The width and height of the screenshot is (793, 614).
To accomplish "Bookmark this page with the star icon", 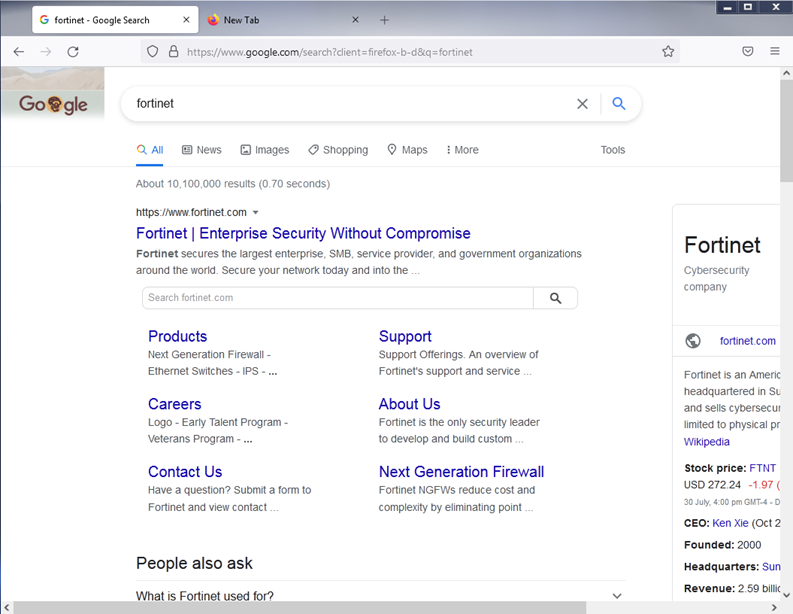I will pyautogui.click(x=668, y=52).
